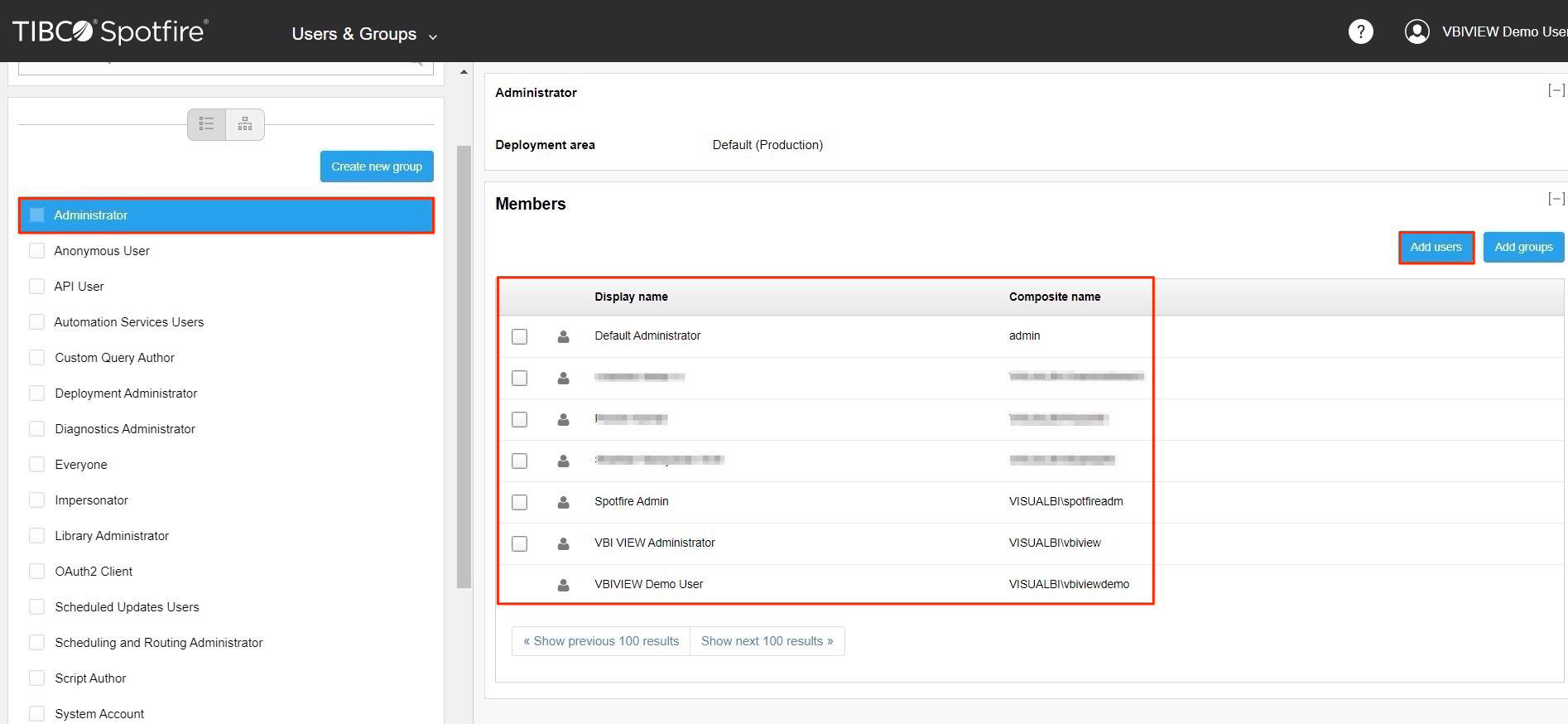
Task: Tick the OAuth2 Client checkbox
Action: pos(36,572)
